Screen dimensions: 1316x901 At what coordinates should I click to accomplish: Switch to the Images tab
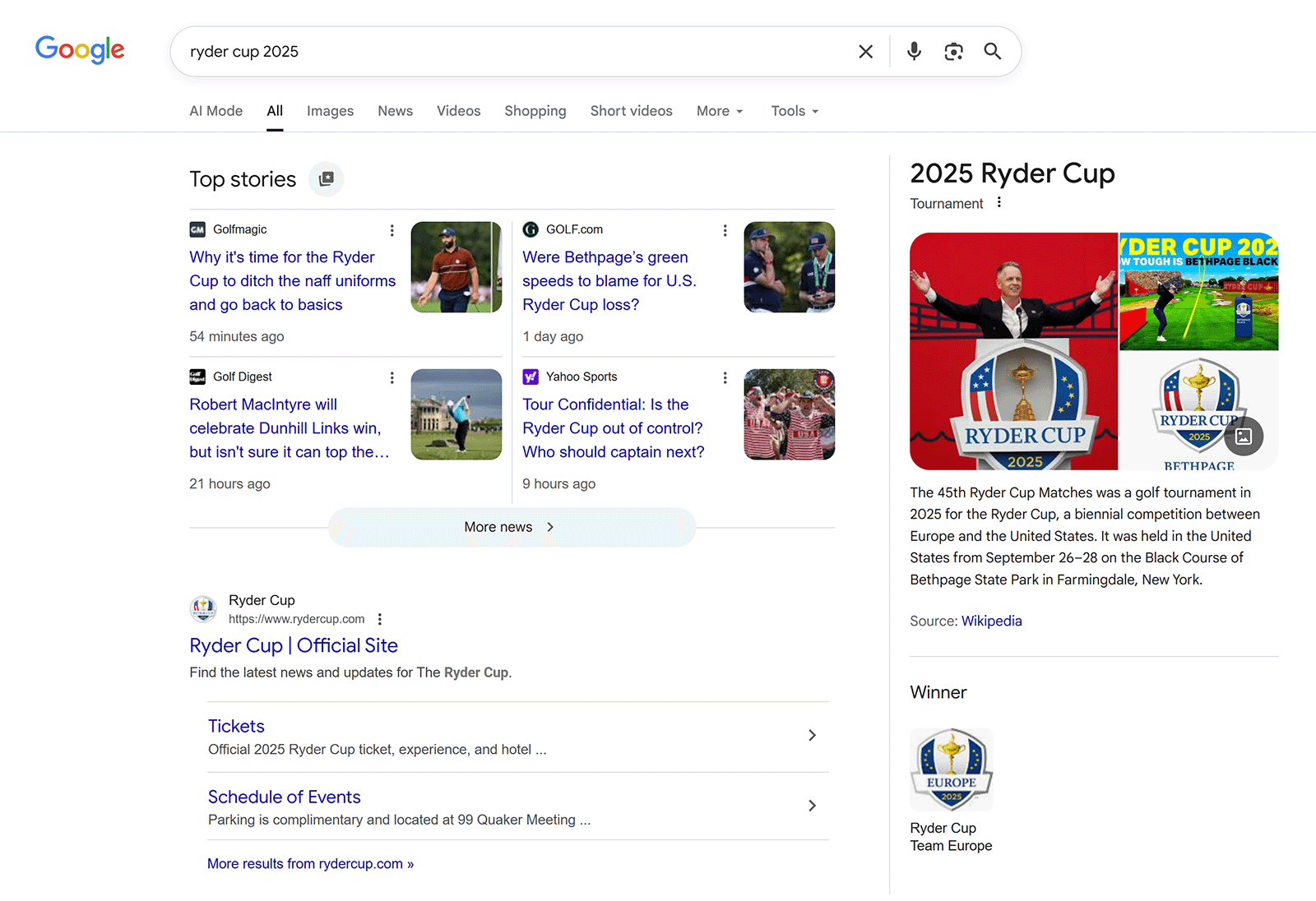pyautogui.click(x=330, y=110)
